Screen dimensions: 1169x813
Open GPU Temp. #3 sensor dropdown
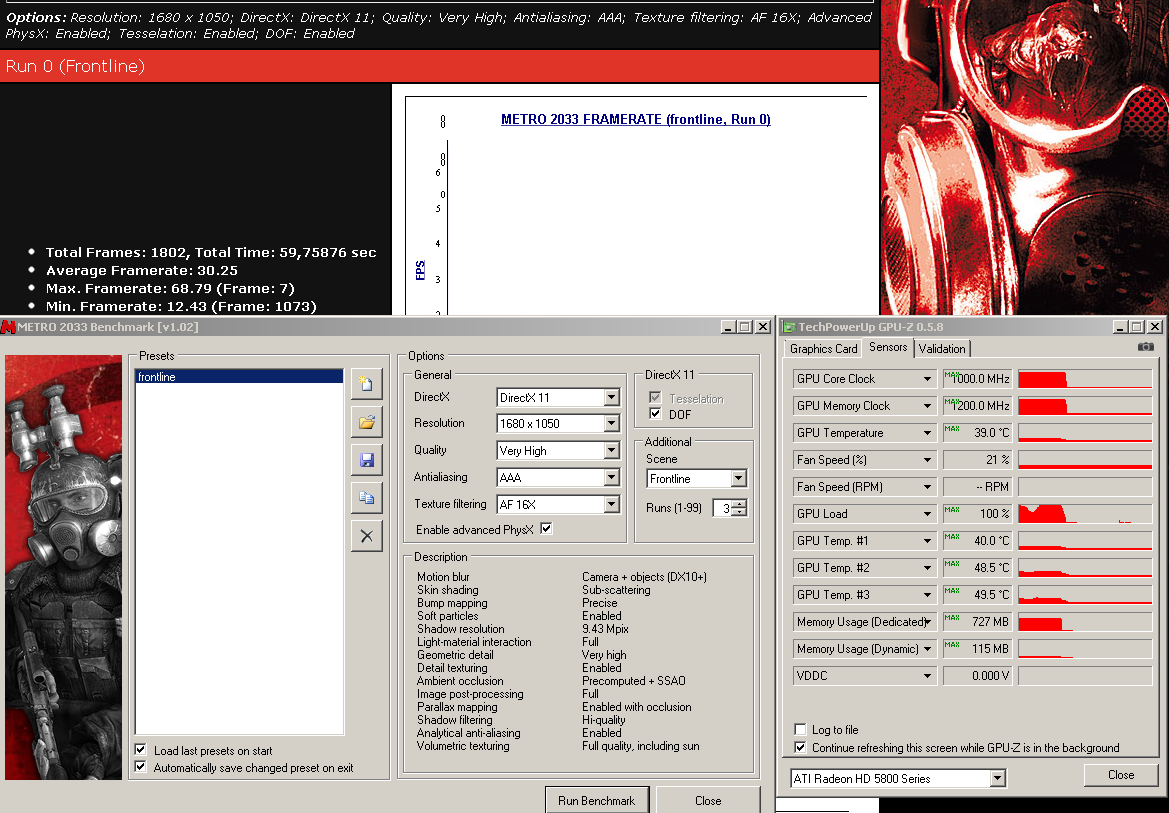pyautogui.click(x=927, y=594)
